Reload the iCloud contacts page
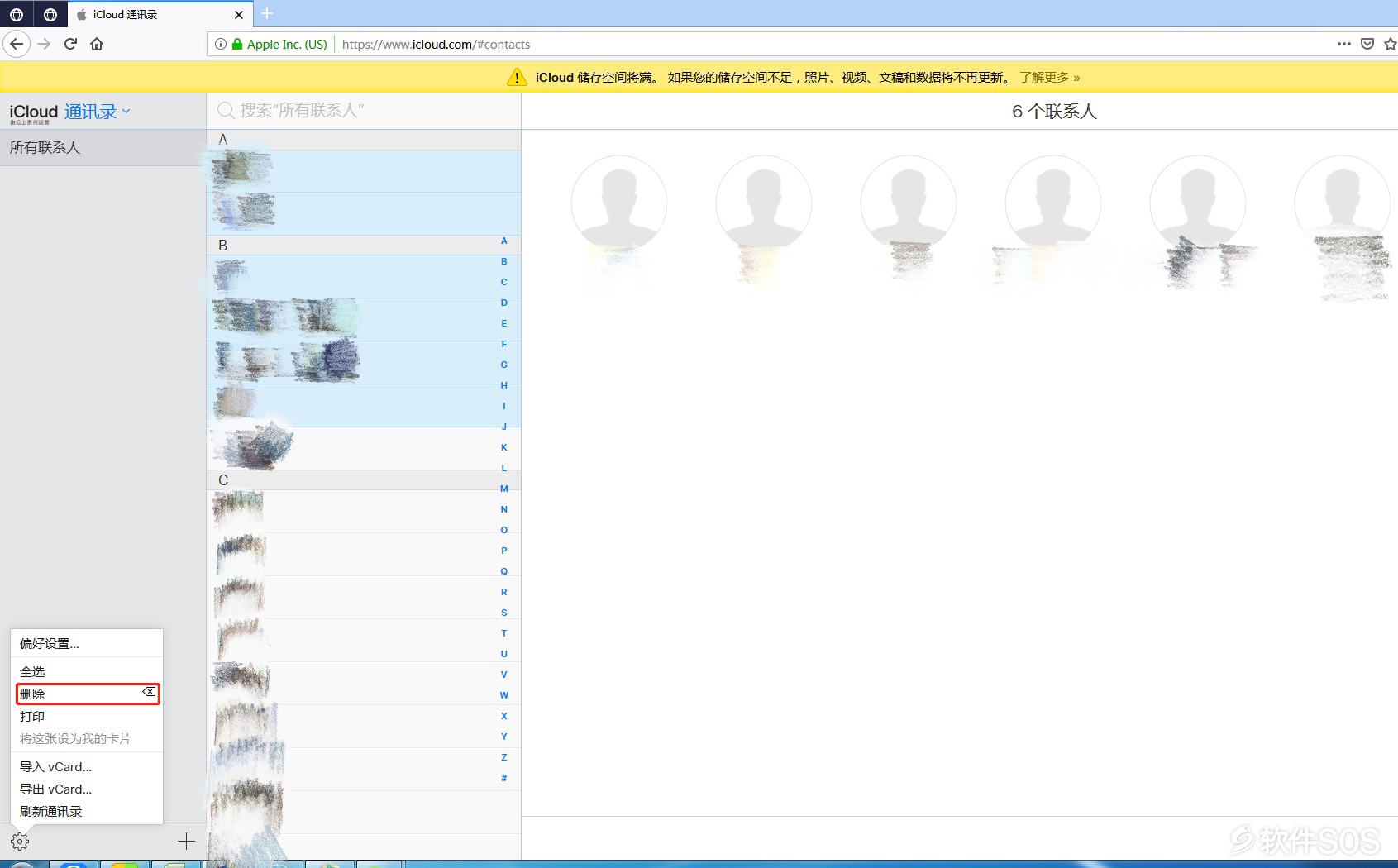This screenshot has height=868, width=1398. pos(70,44)
